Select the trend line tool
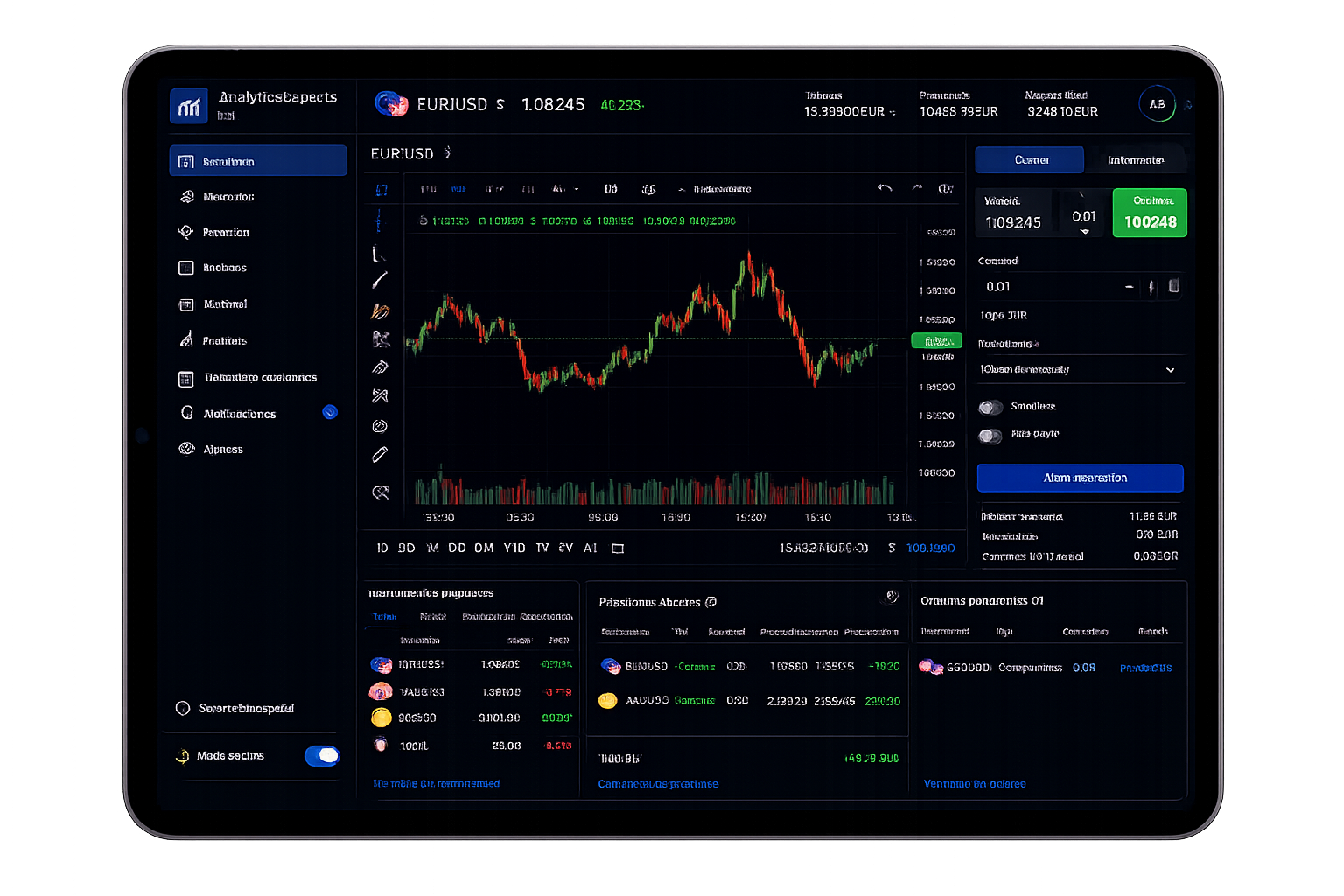 pos(379,281)
